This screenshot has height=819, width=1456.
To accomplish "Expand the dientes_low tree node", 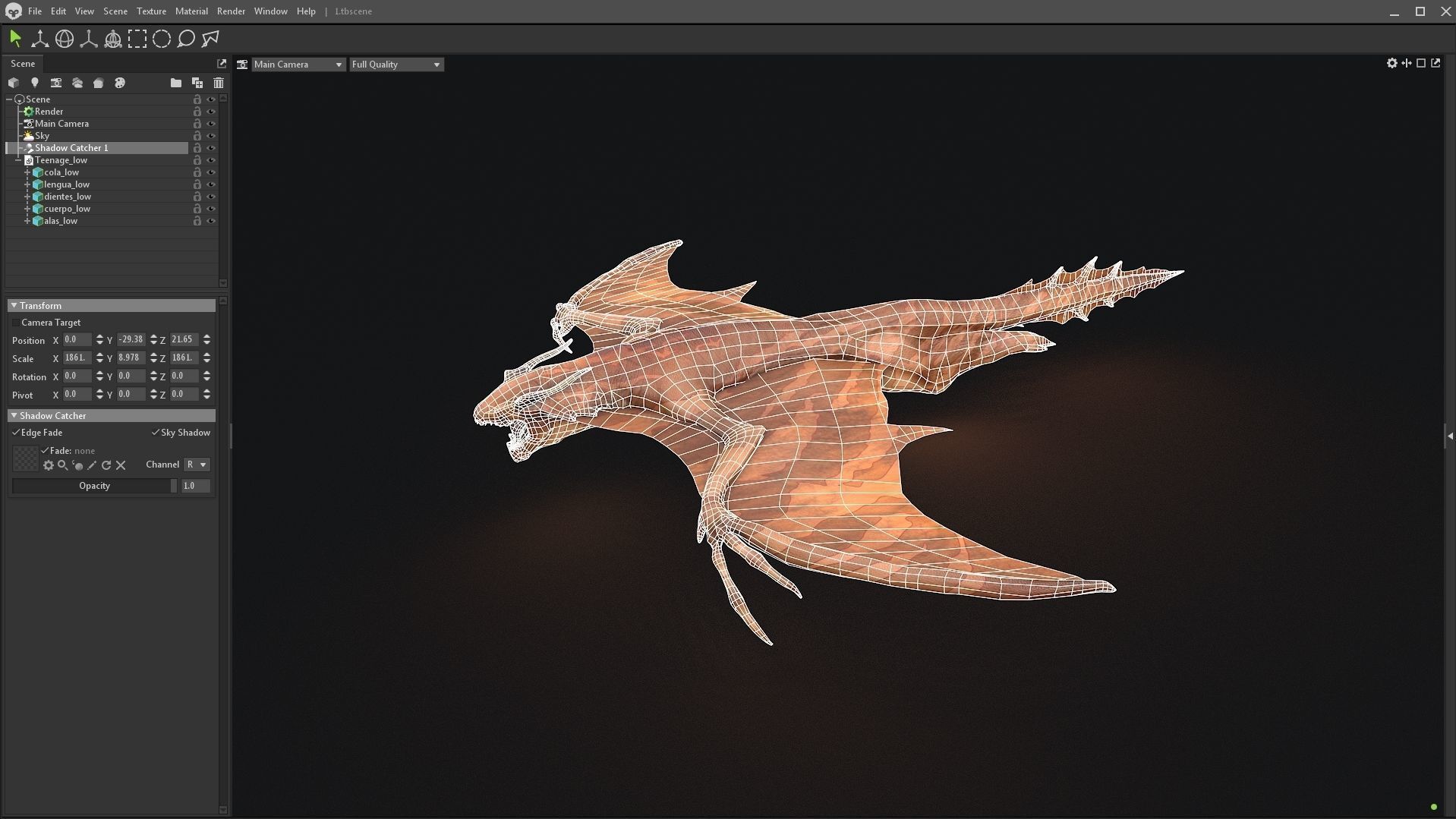I will tap(27, 197).
